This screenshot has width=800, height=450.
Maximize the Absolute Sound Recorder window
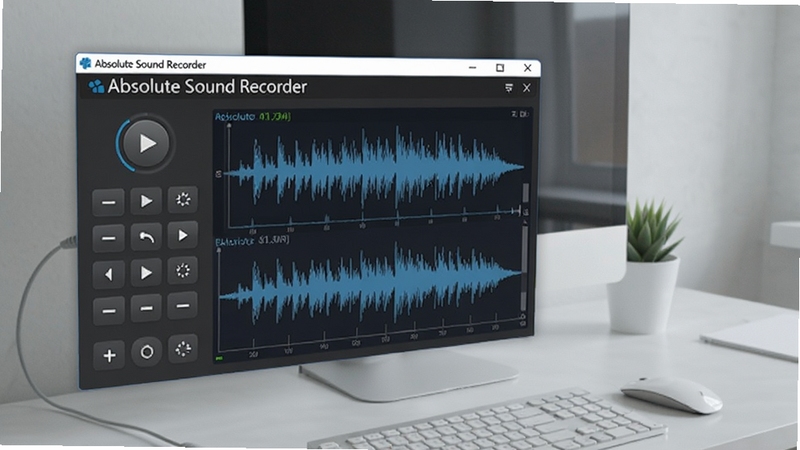(500, 67)
